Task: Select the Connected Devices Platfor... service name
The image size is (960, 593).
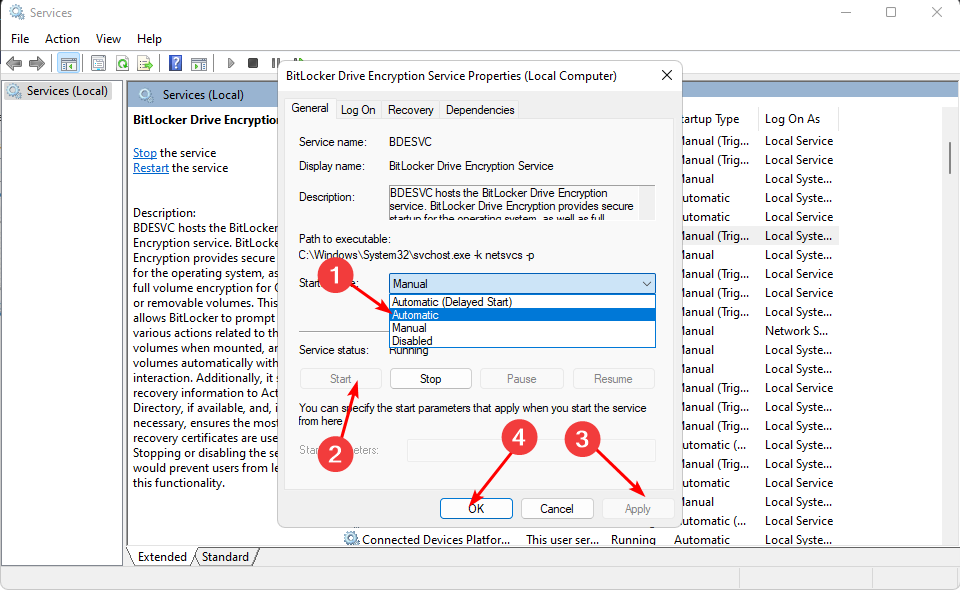Action: (435, 540)
